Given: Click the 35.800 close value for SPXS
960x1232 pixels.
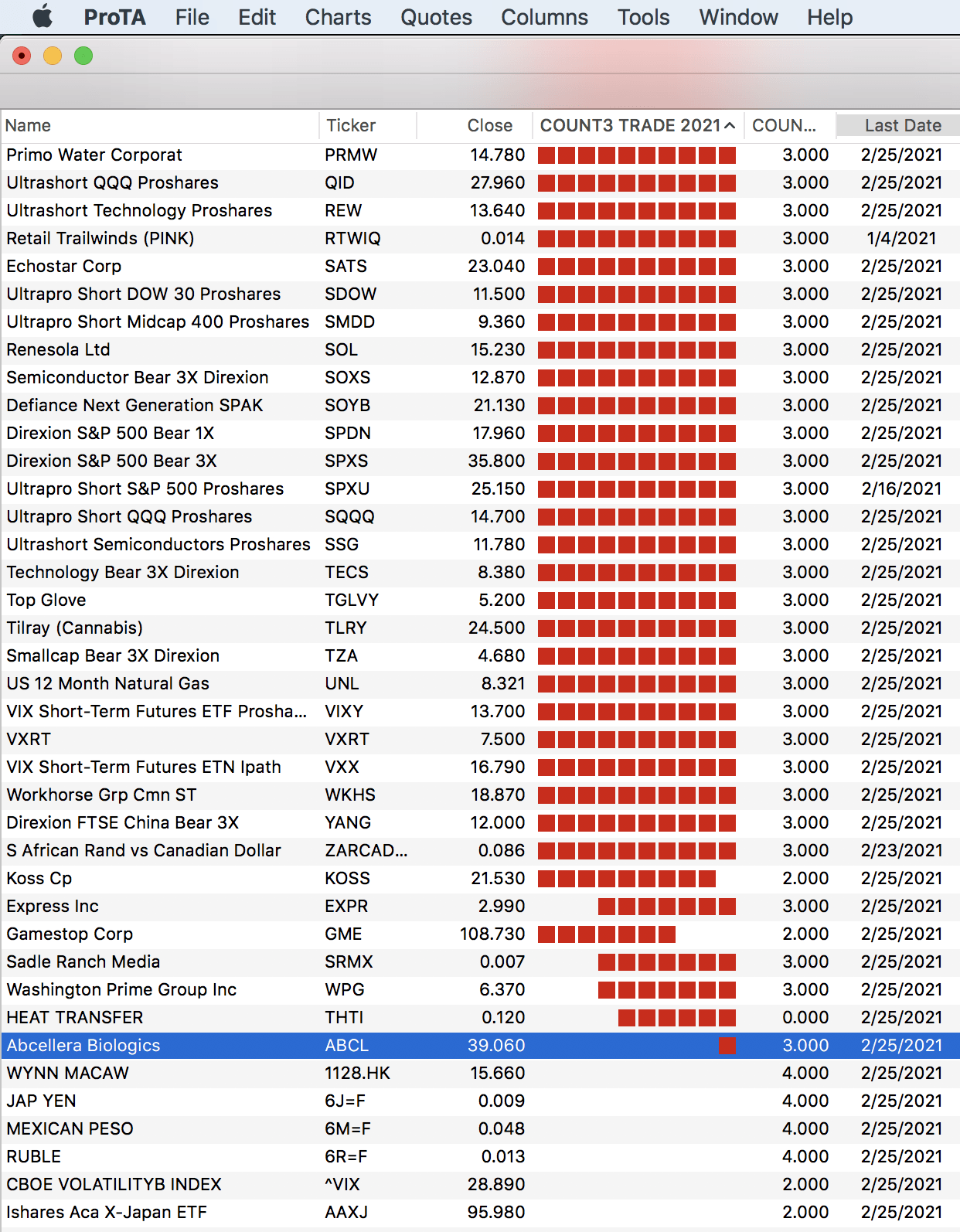Looking at the screenshot, I should click(496, 461).
